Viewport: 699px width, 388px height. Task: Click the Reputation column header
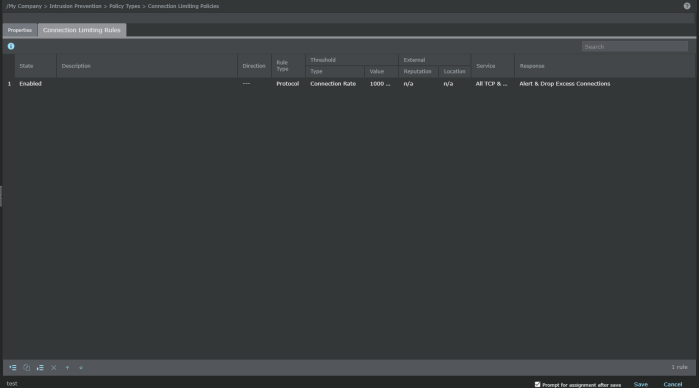point(418,71)
